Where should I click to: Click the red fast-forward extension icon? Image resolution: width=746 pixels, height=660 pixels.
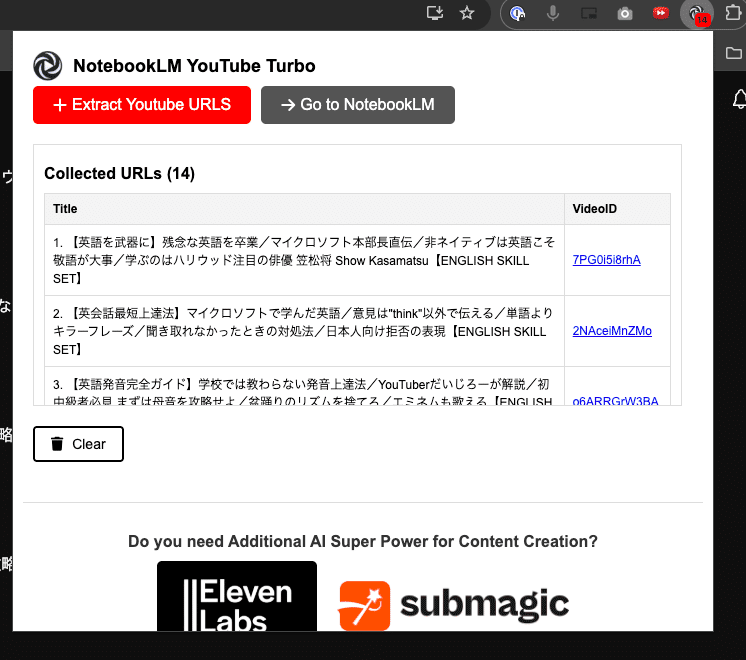pyautogui.click(x=660, y=14)
